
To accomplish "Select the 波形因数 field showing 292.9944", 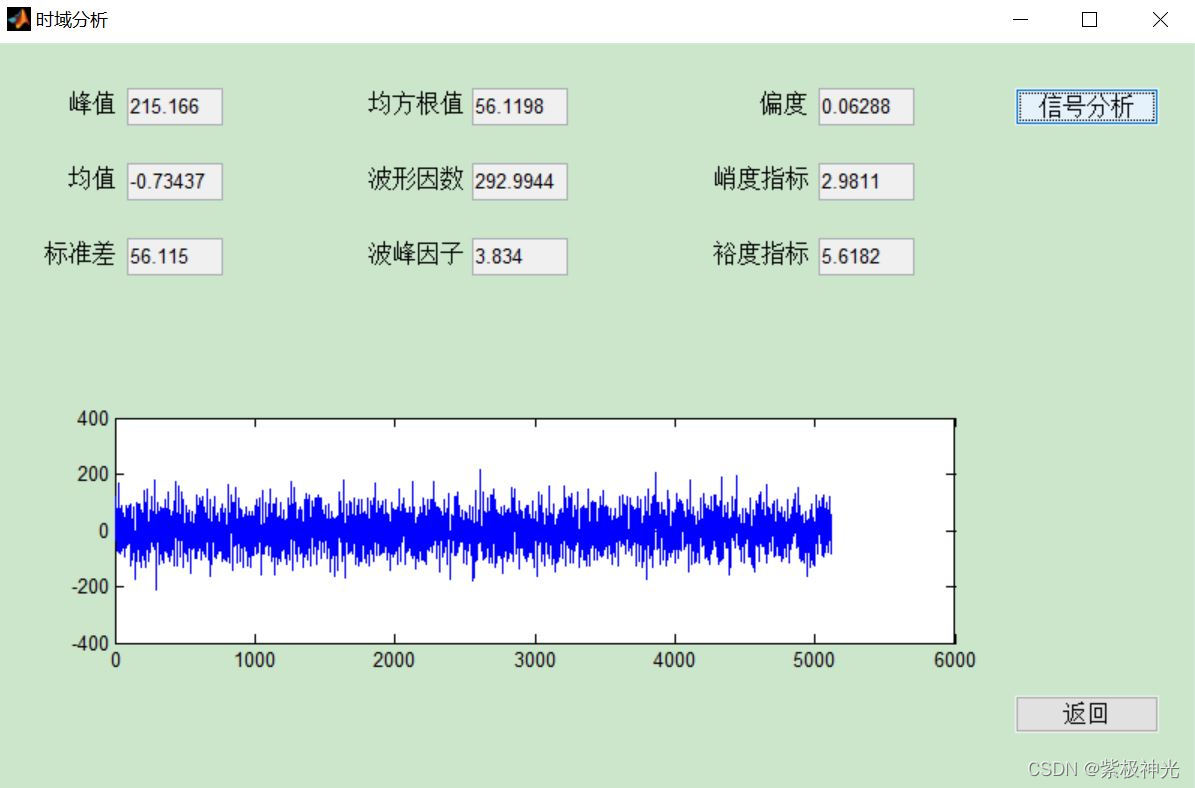I will click(520, 181).
